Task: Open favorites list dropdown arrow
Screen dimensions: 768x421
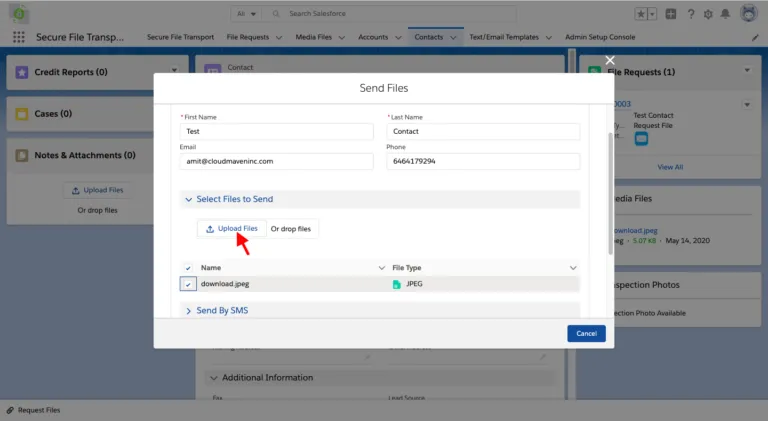Action: tap(652, 14)
